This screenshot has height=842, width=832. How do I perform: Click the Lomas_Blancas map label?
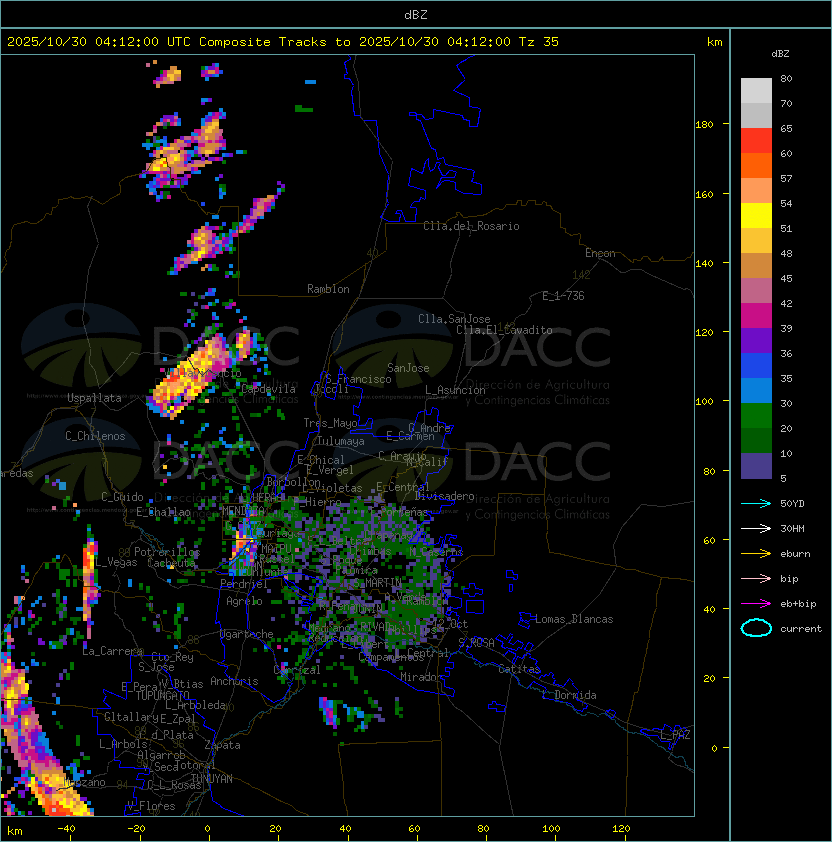click(574, 619)
